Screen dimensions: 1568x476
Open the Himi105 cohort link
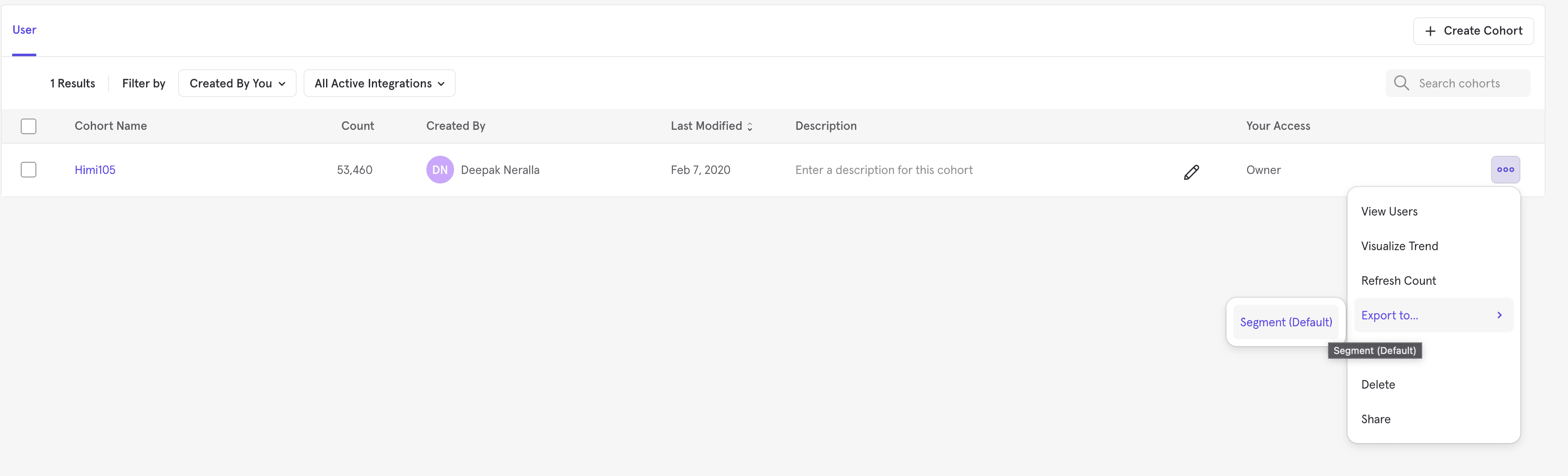pos(95,170)
